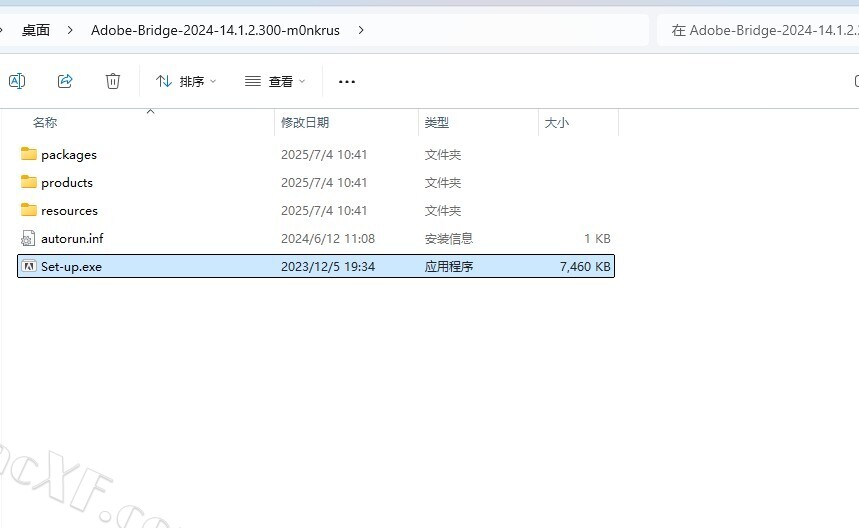Sort by 修改日期 column header

[305, 123]
